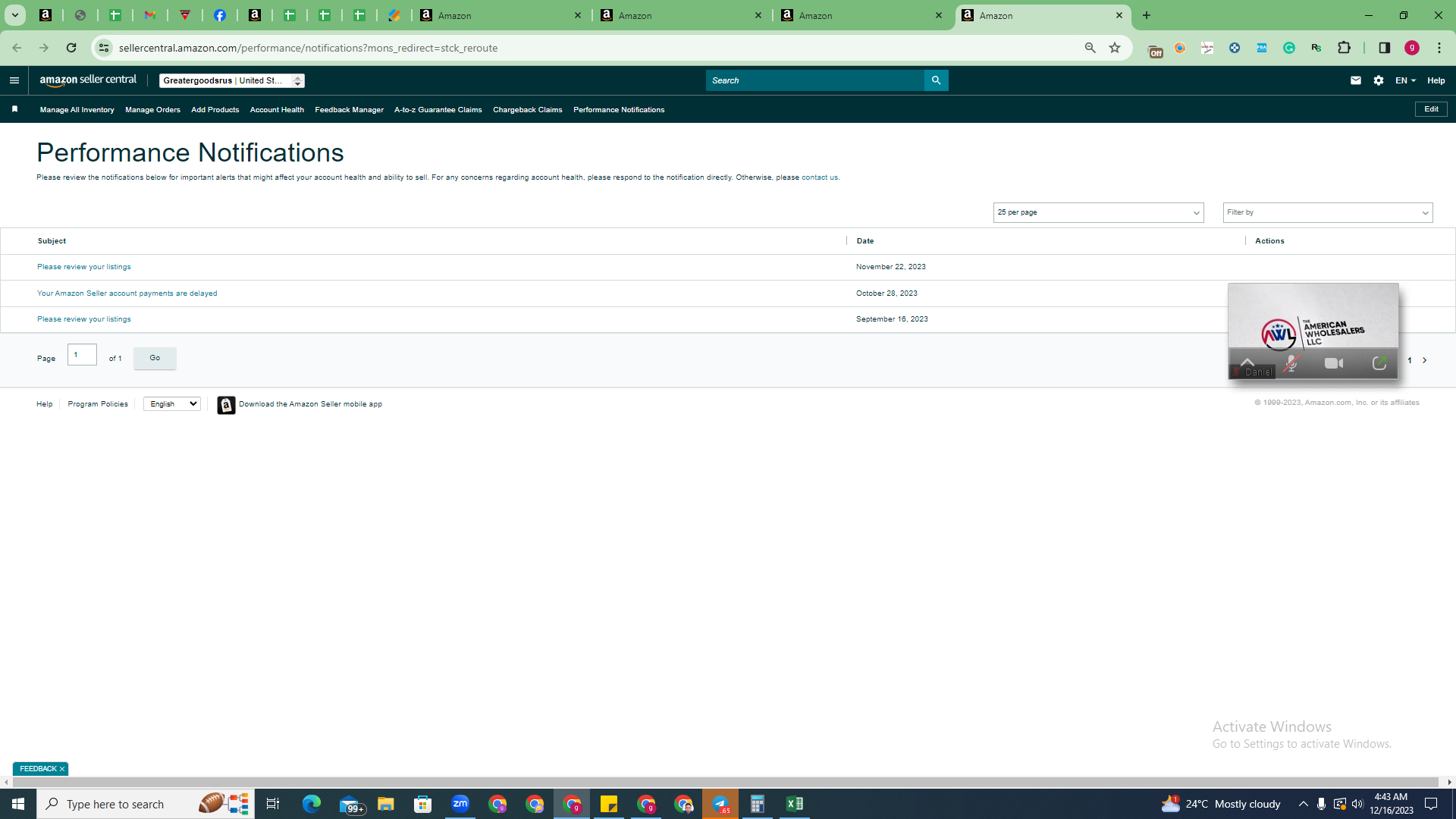Screen dimensions: 1456x819
Task: Click the contact us link
Action: [820, 177]
